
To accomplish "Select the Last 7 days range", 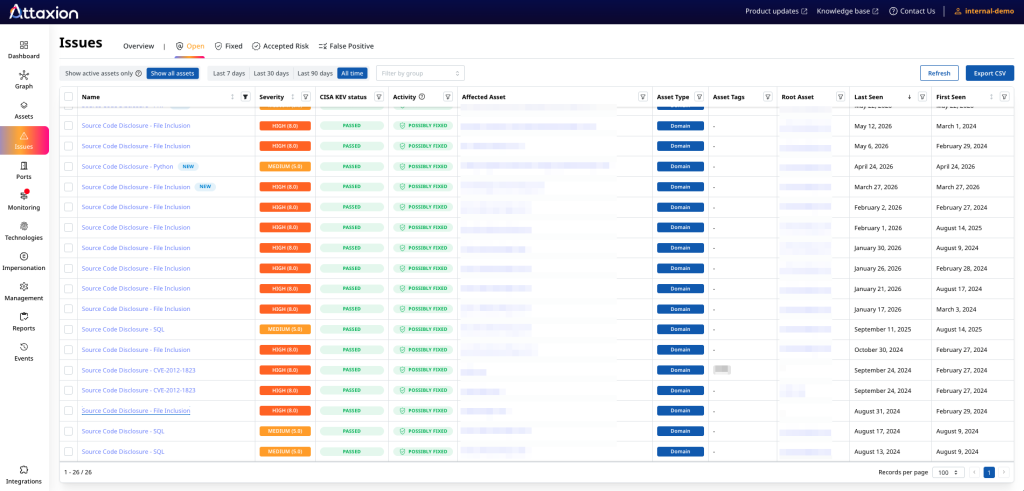I will coord(229,73).
